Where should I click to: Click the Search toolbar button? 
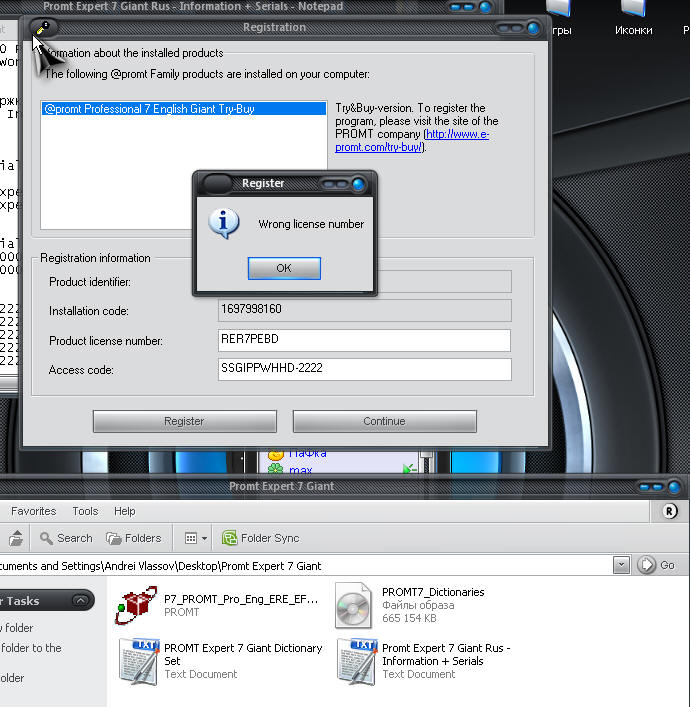tap(66, 538)
